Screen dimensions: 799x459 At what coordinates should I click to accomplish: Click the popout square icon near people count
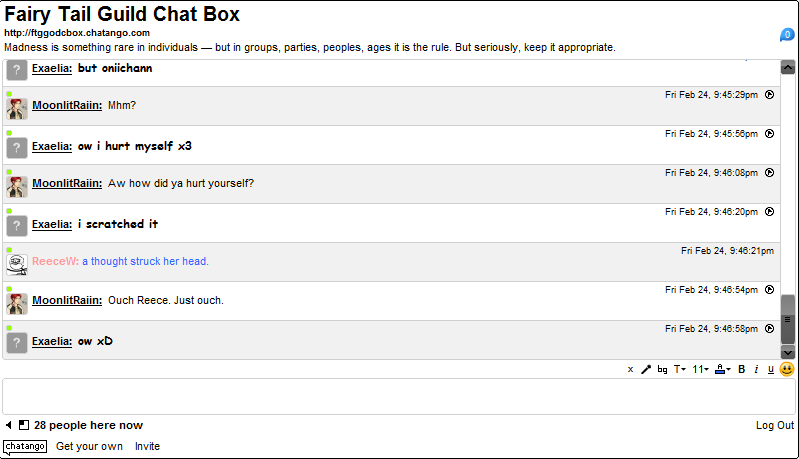click(x=24, y=425)
